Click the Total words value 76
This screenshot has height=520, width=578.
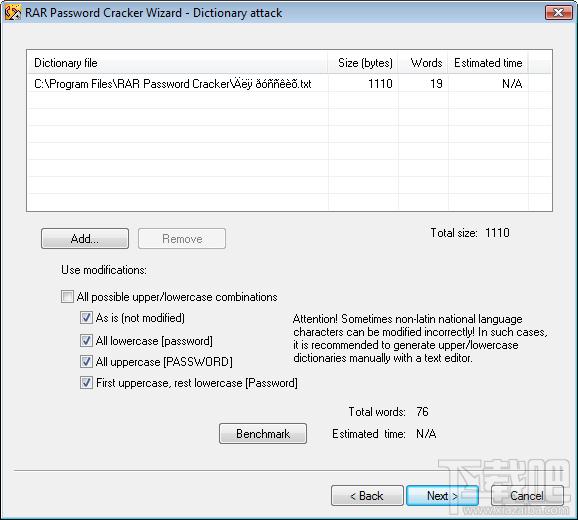[x=422, y=412]
